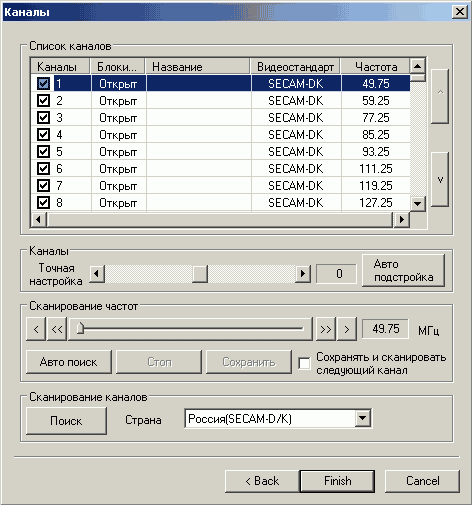Close the Каналы dialog window
This screenshot has height=505, width=472.
(x=459, y=12)
